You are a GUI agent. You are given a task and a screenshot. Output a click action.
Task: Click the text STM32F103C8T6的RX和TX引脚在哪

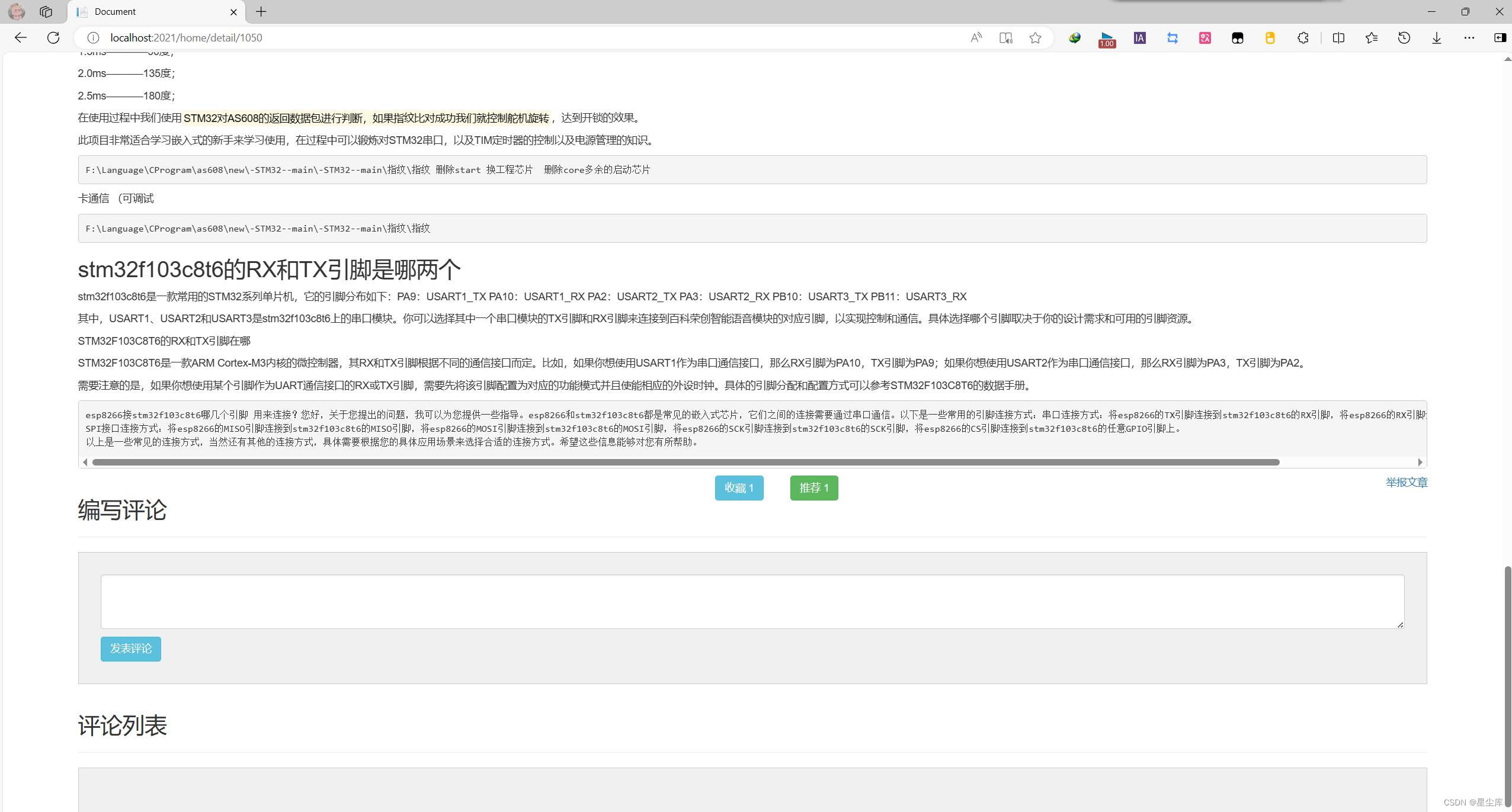click(164, 341)
